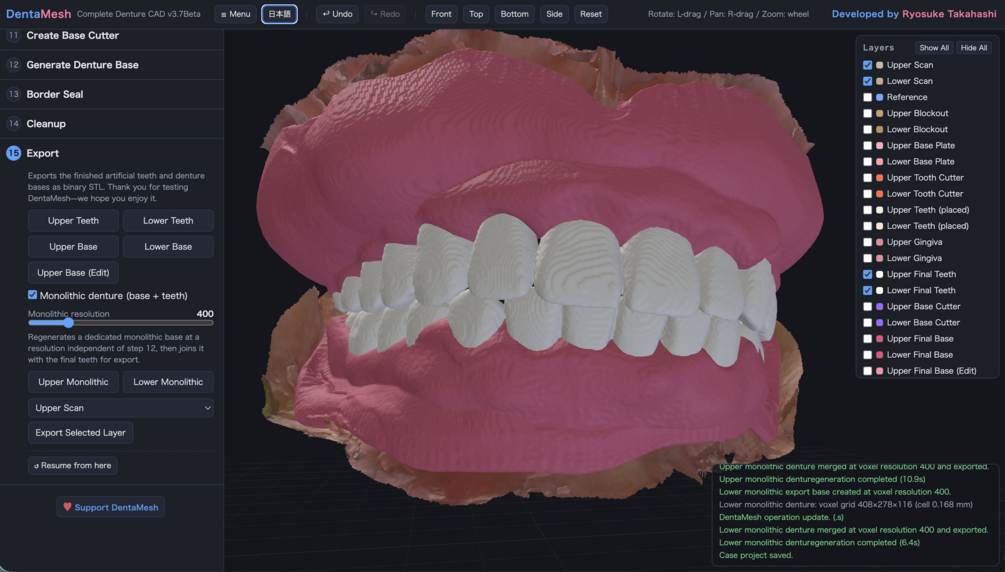Image resolution: width=1005 pixels, height=572 pixels.
Task: Export Lower Teeth STL
Action: pos(168,221)
